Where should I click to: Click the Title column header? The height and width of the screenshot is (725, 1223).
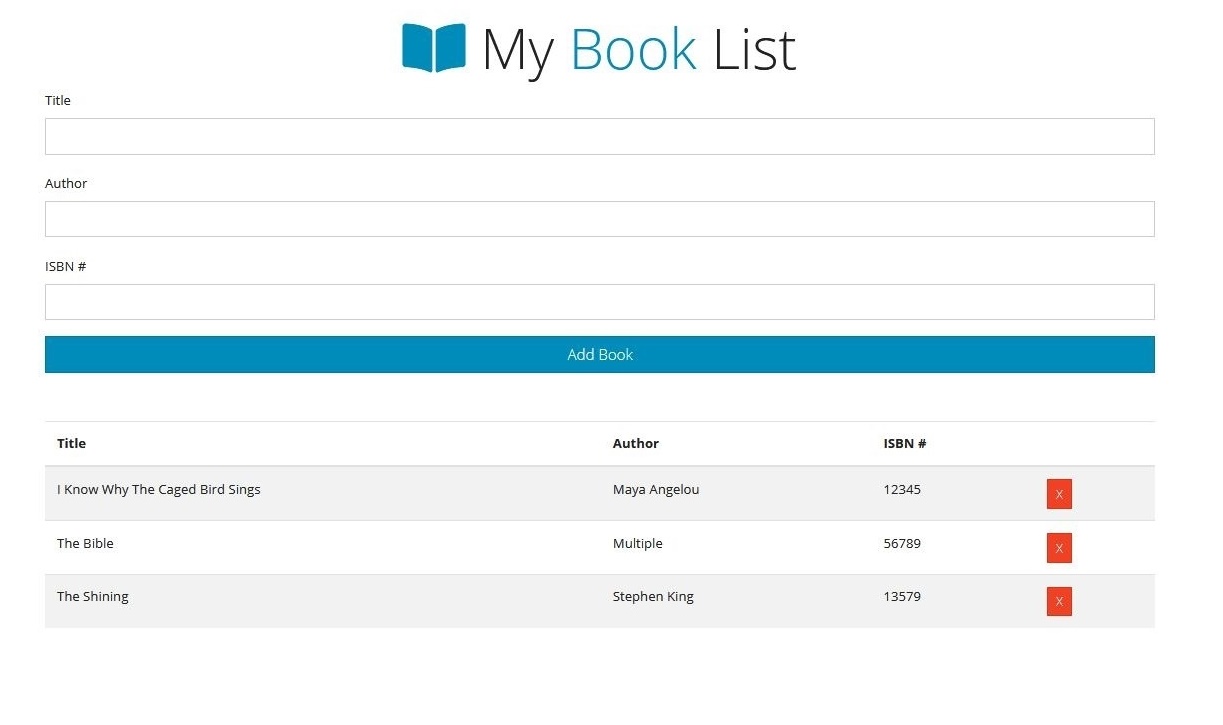70,443
